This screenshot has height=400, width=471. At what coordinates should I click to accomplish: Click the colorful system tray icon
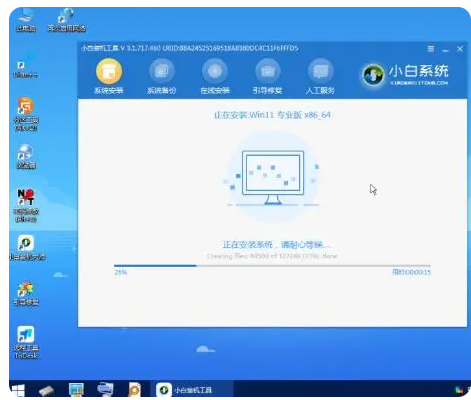point(460,390)
